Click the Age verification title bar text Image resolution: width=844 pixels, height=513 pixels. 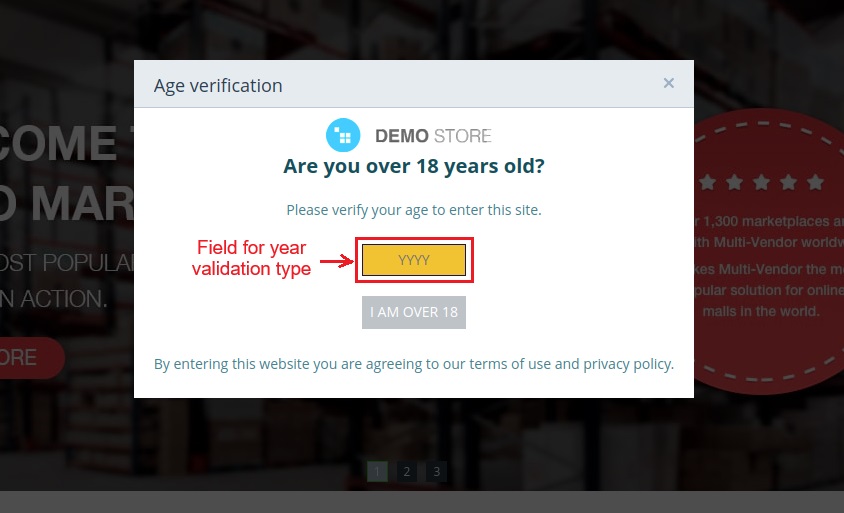pos(218,85)
